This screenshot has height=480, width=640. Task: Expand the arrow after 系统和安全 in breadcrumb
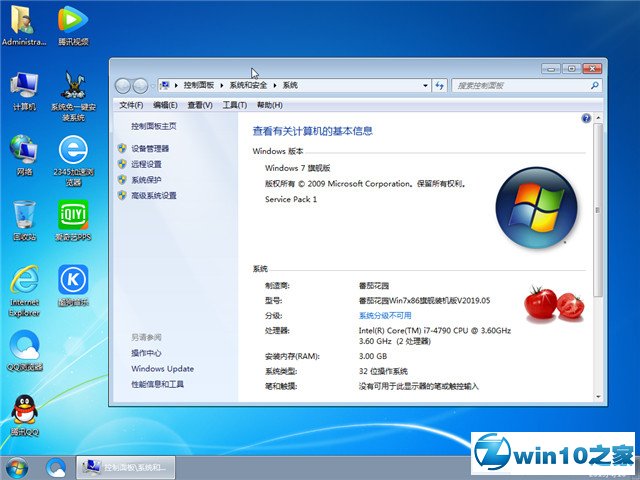pyautogui.click(x=275, y=85)
